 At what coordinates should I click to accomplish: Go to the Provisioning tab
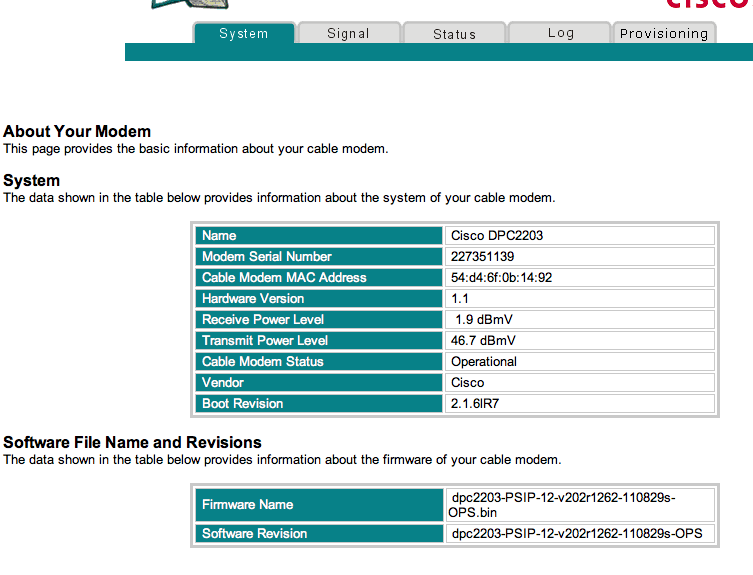pyautogui.click(x=664, y=33)
